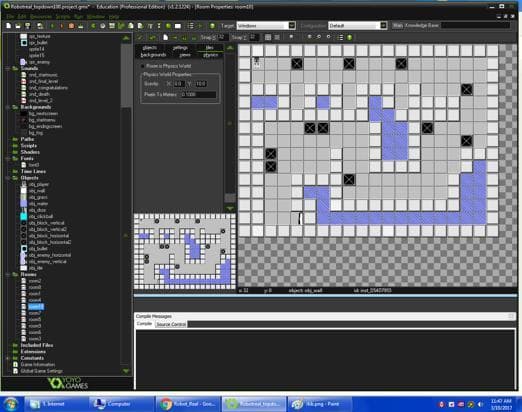Image resolution: width=522 pixels, height=412 pixels.
Task: Click the Pixels To Meters input field
Action: pos(198,95)
